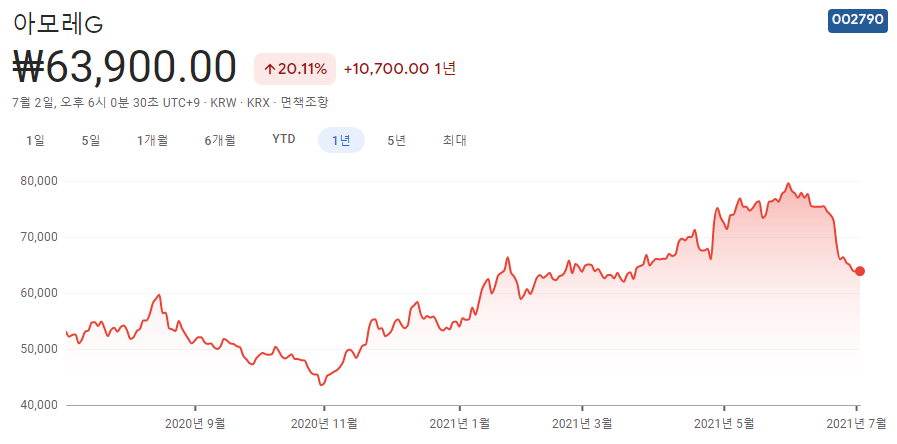
Task: Select the YTD range tab
Action: (284, 140)
